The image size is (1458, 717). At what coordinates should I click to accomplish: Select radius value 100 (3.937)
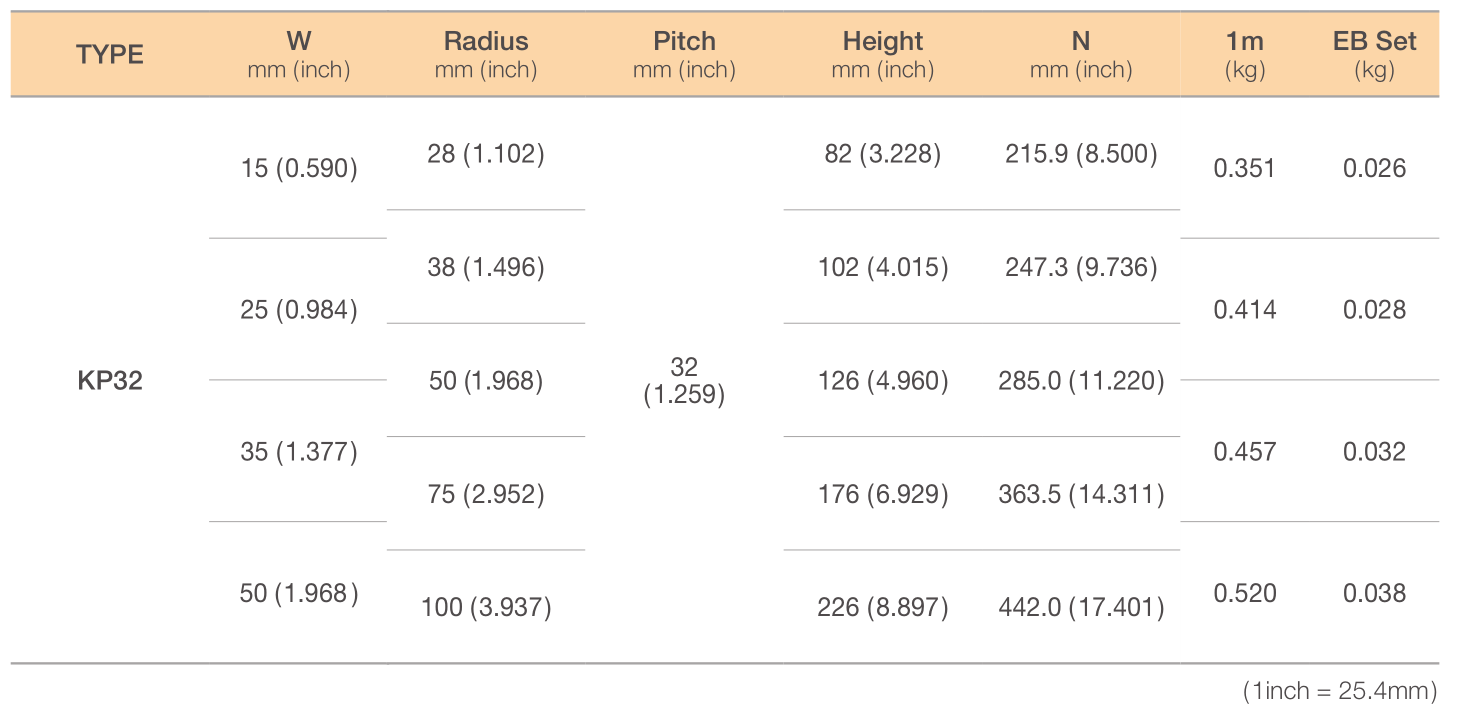point(486,607)
